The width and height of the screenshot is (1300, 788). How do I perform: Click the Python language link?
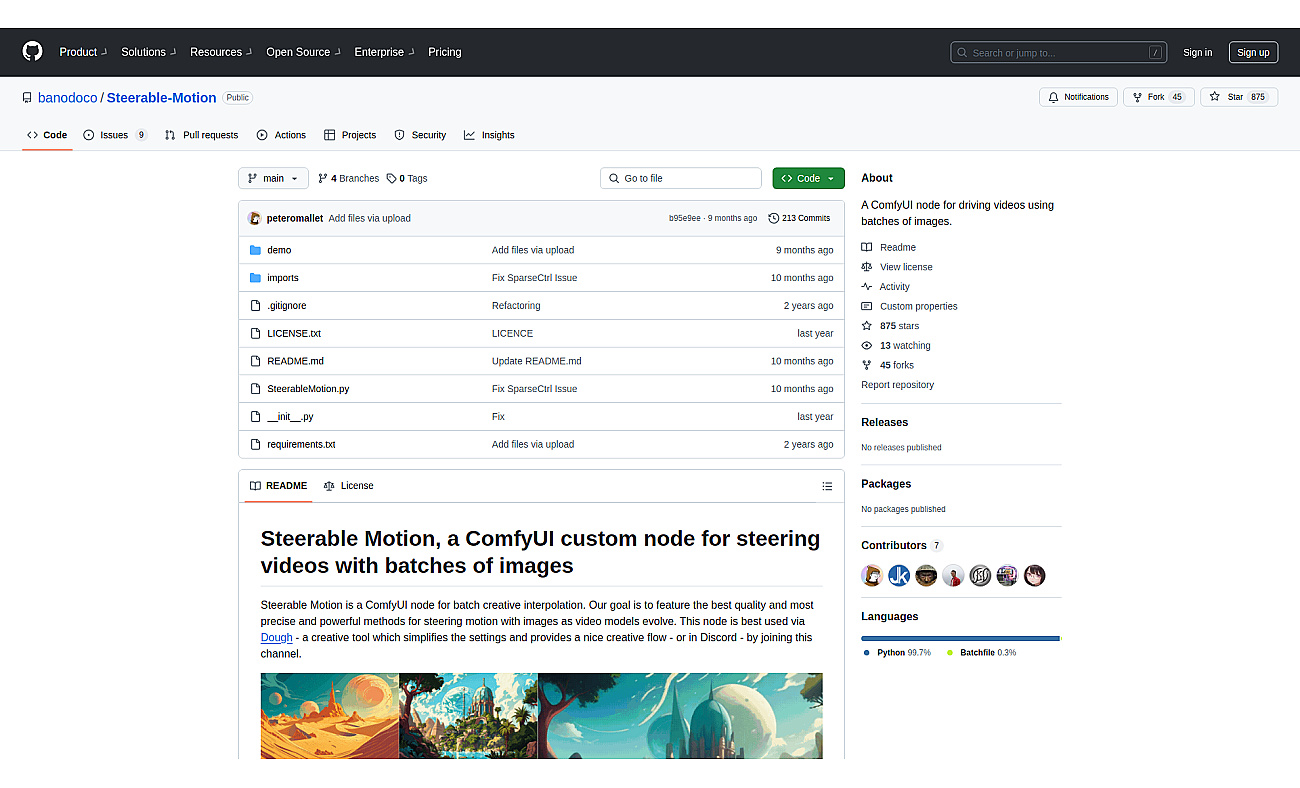pyautogui.click(x=897, y=653)
